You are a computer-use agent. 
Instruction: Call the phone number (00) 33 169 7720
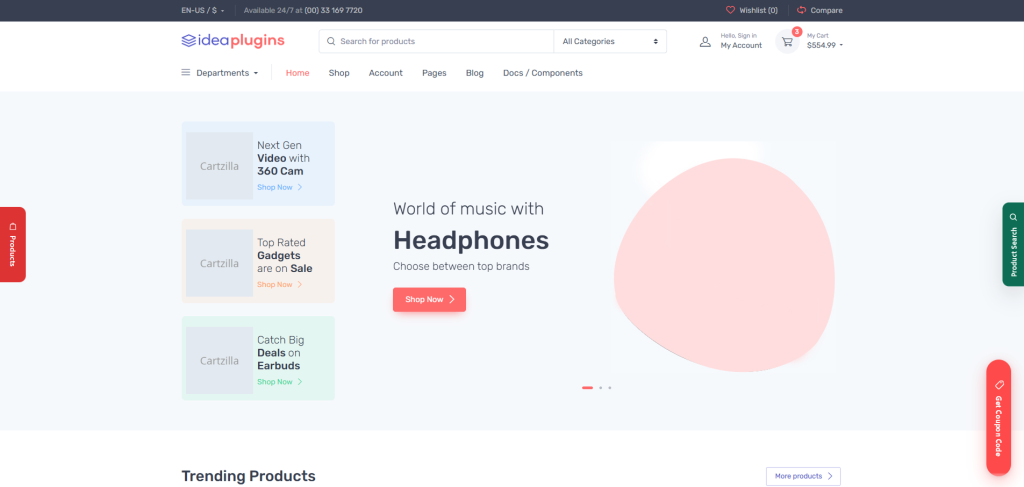[x=333, y=10]
